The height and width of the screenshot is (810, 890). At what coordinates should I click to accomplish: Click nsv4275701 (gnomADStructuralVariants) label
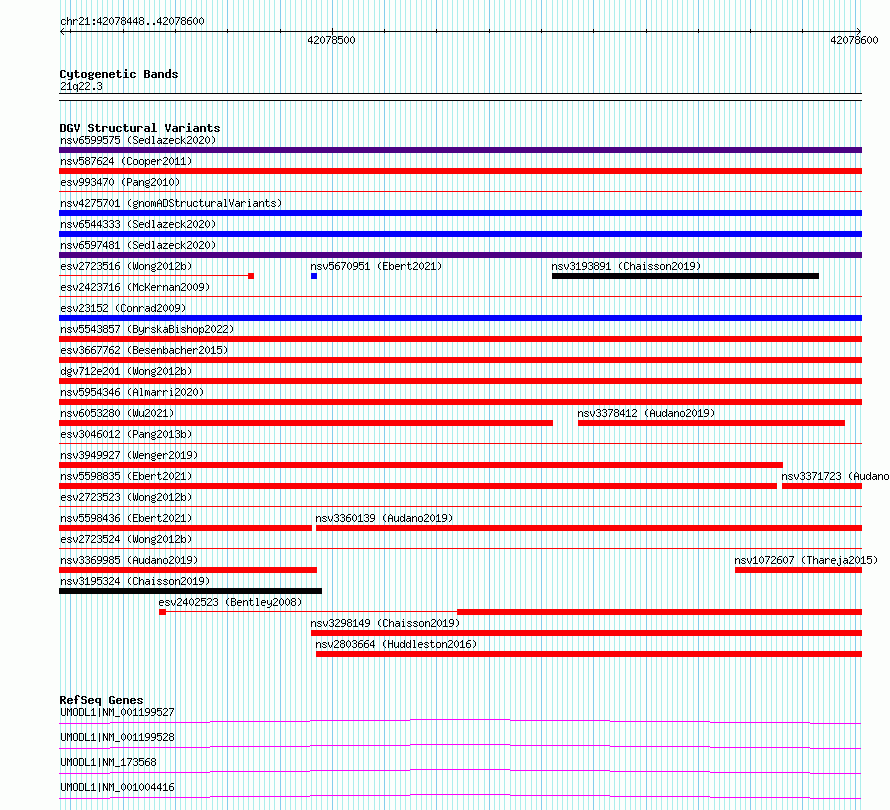(x=171, y=203)
